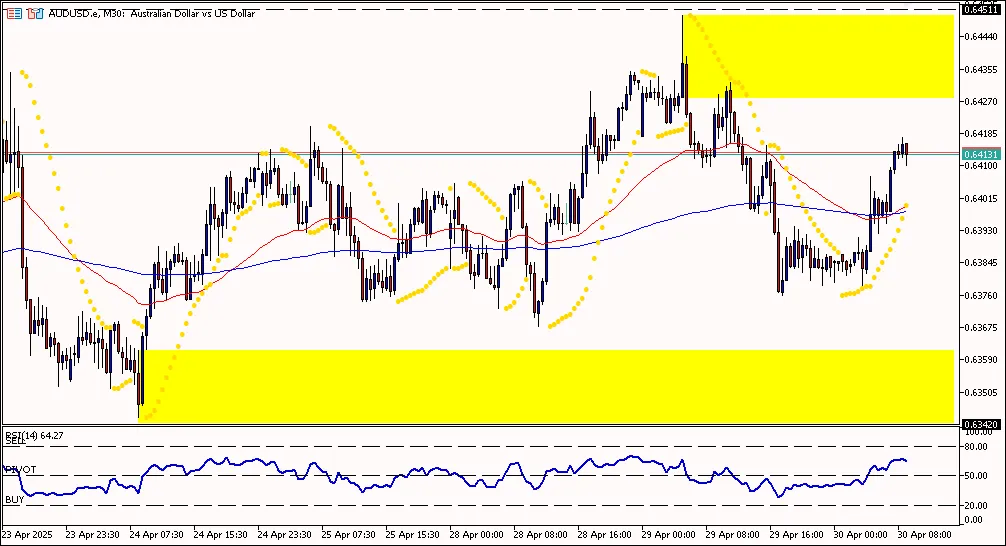Select the lower yellow zone rectangle
This screenshot has height=546, width=1006.
point(547,386)
